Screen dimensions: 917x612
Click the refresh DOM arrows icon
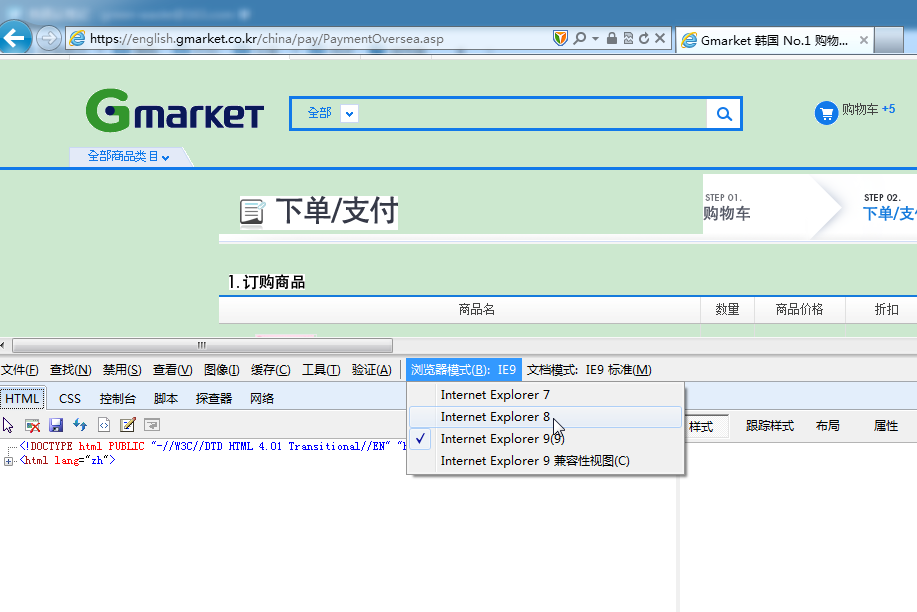80,425
